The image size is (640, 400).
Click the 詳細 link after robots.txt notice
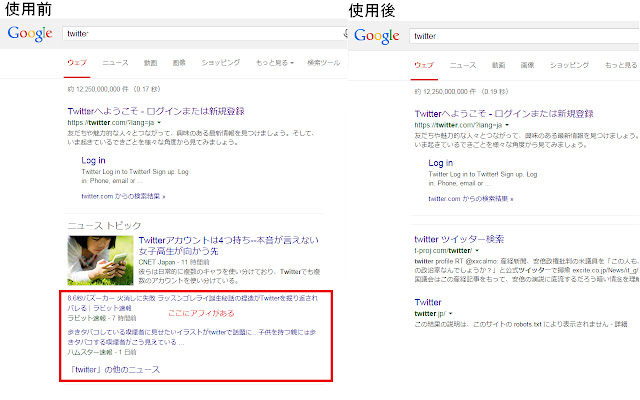[621, 324]
